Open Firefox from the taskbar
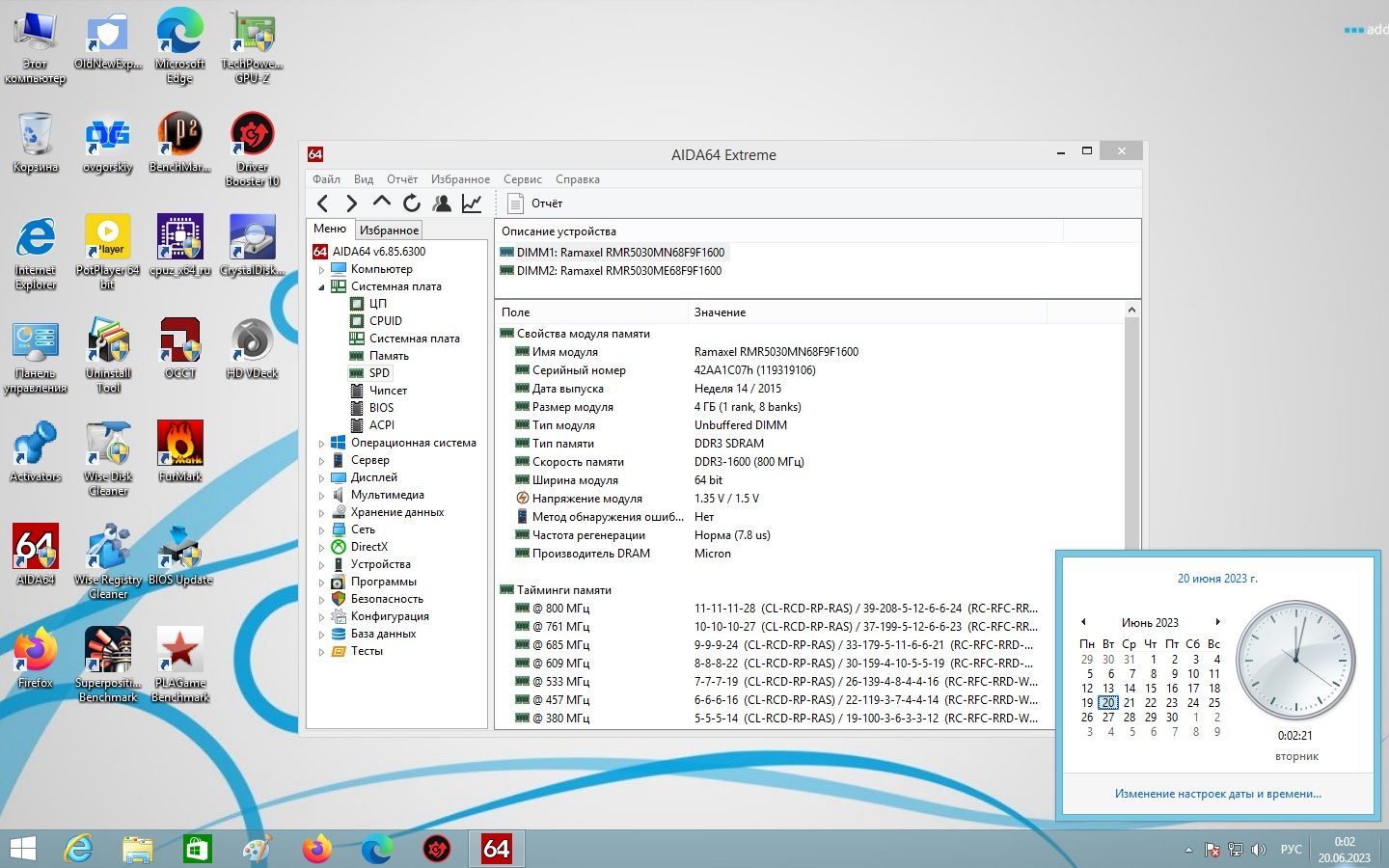Viewport: 1389px width, 868px height. click(x=316, y=849)
